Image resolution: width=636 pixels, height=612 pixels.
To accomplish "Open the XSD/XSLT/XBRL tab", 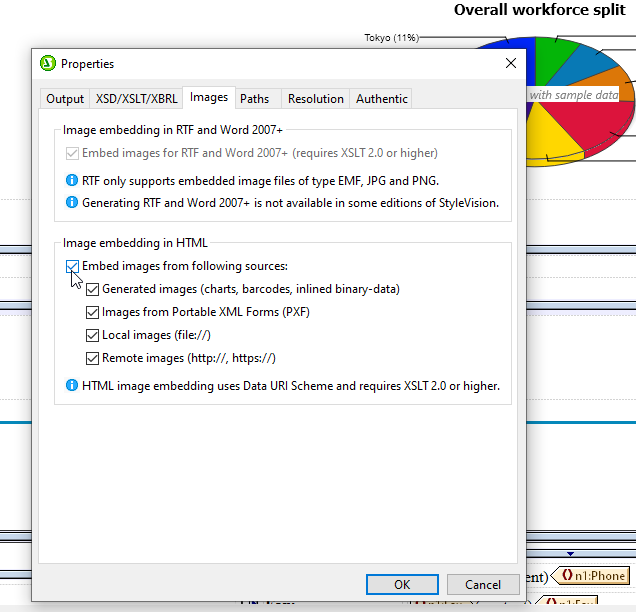I will point(136,98).
